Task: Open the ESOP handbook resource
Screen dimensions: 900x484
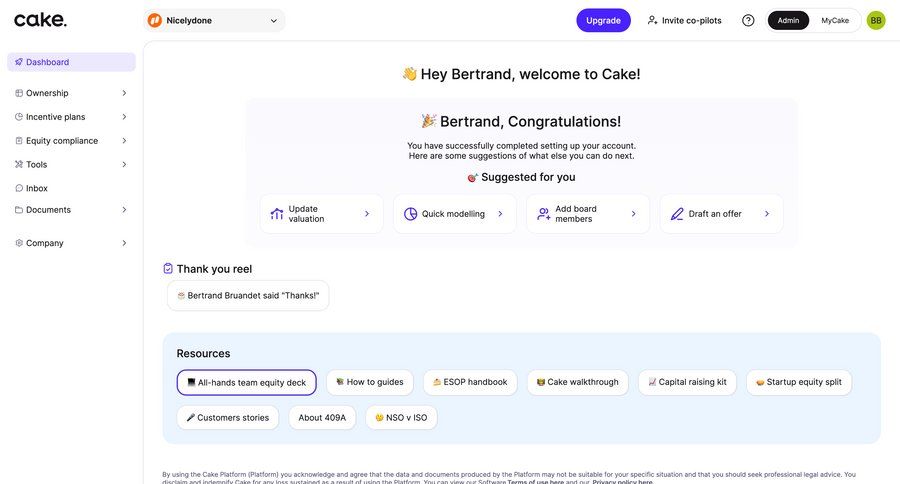Action: [469, 382]
